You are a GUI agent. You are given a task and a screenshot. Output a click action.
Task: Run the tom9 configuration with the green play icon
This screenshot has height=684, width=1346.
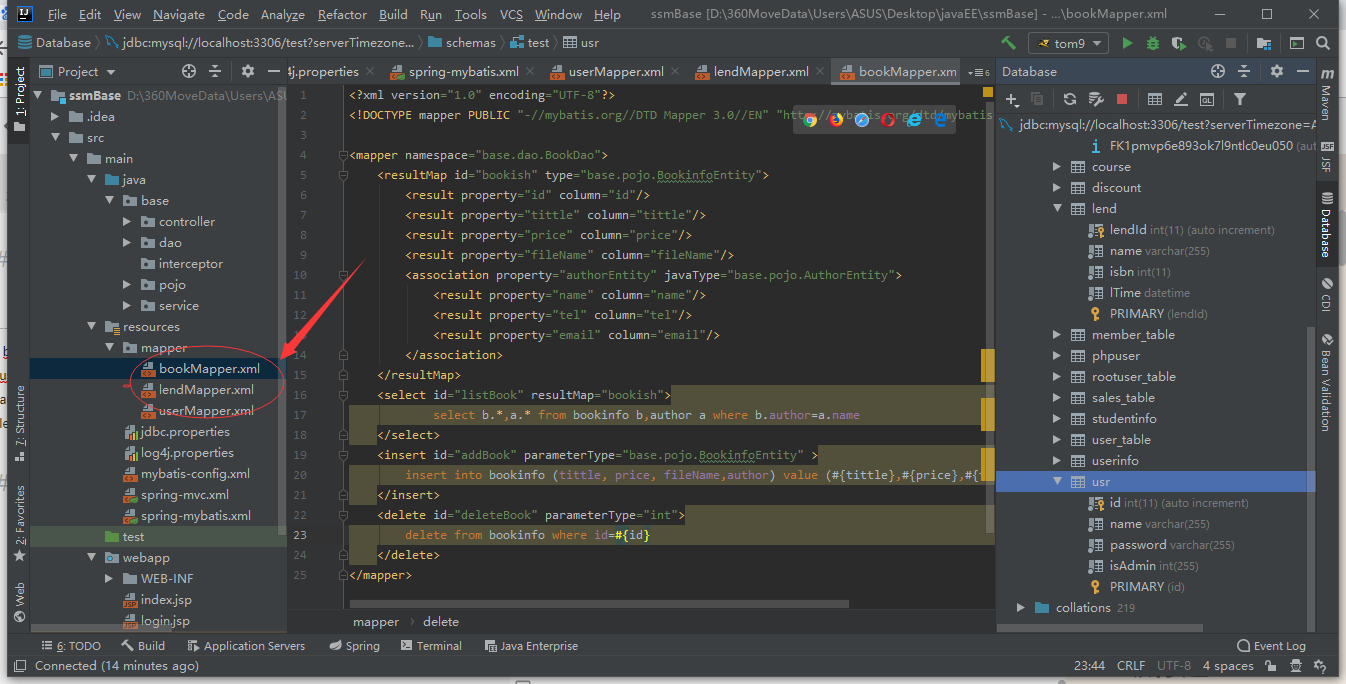pyautogui.click(x=1128, y=43)
